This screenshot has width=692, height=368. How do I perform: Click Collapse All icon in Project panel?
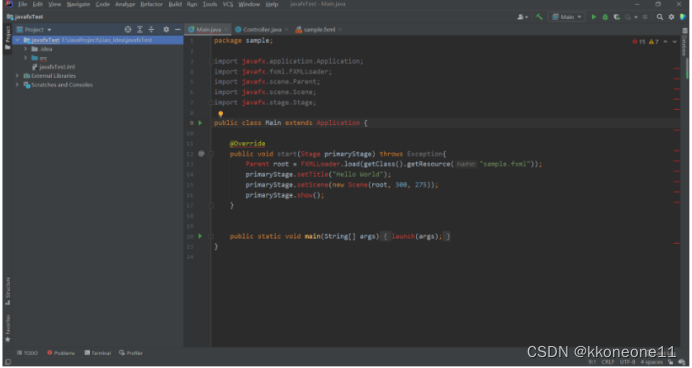point(151,30)
